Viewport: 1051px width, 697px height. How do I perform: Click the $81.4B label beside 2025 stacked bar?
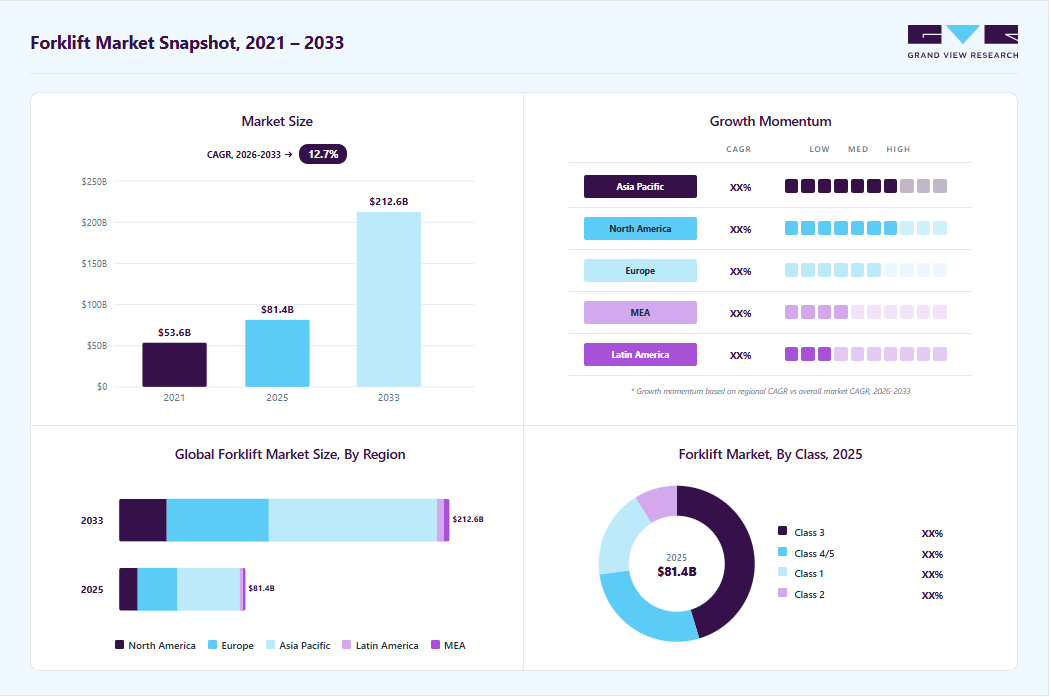[x=261, y=588]
